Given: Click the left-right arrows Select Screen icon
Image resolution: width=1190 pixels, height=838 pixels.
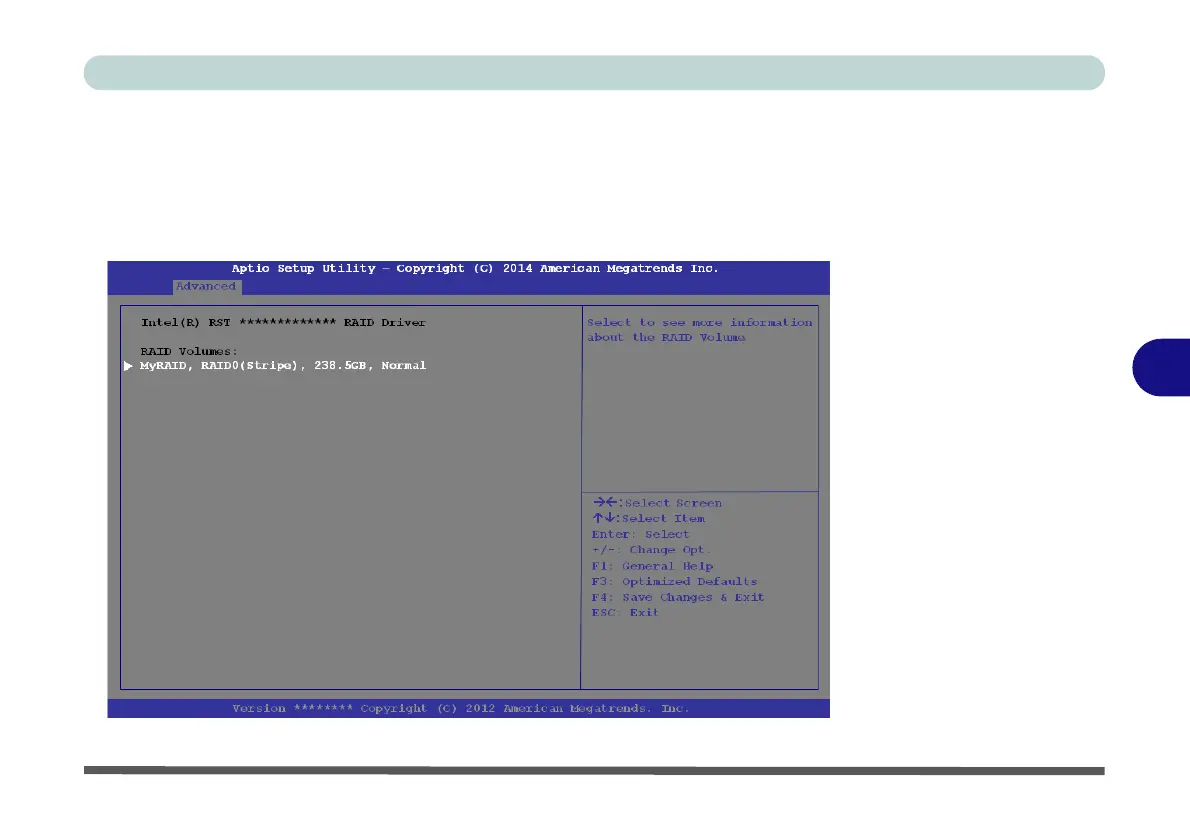Looking at the screenshot, I should (606, 502).
